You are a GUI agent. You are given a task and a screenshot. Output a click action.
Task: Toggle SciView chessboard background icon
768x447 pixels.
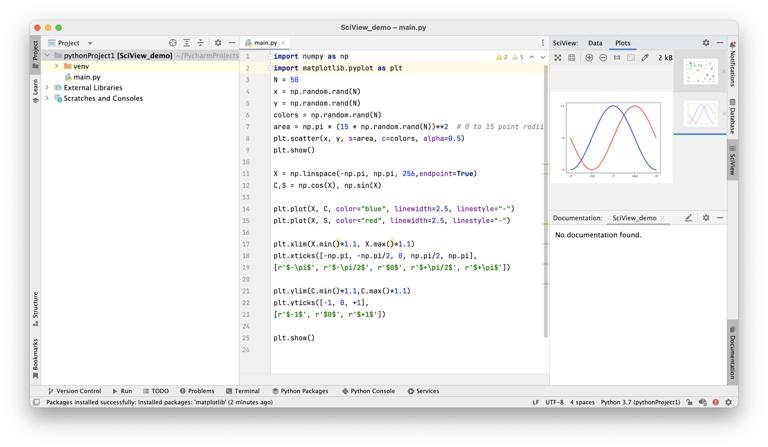pyautogui.click(x=631, y=58)
